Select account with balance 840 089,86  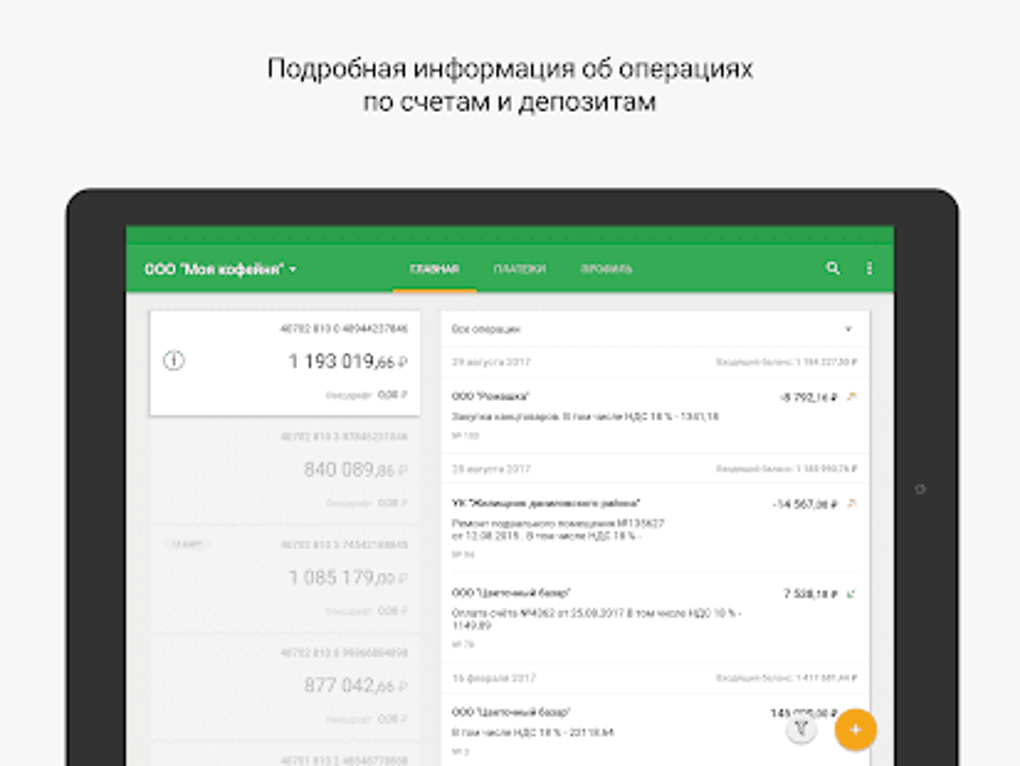[285, 471]
